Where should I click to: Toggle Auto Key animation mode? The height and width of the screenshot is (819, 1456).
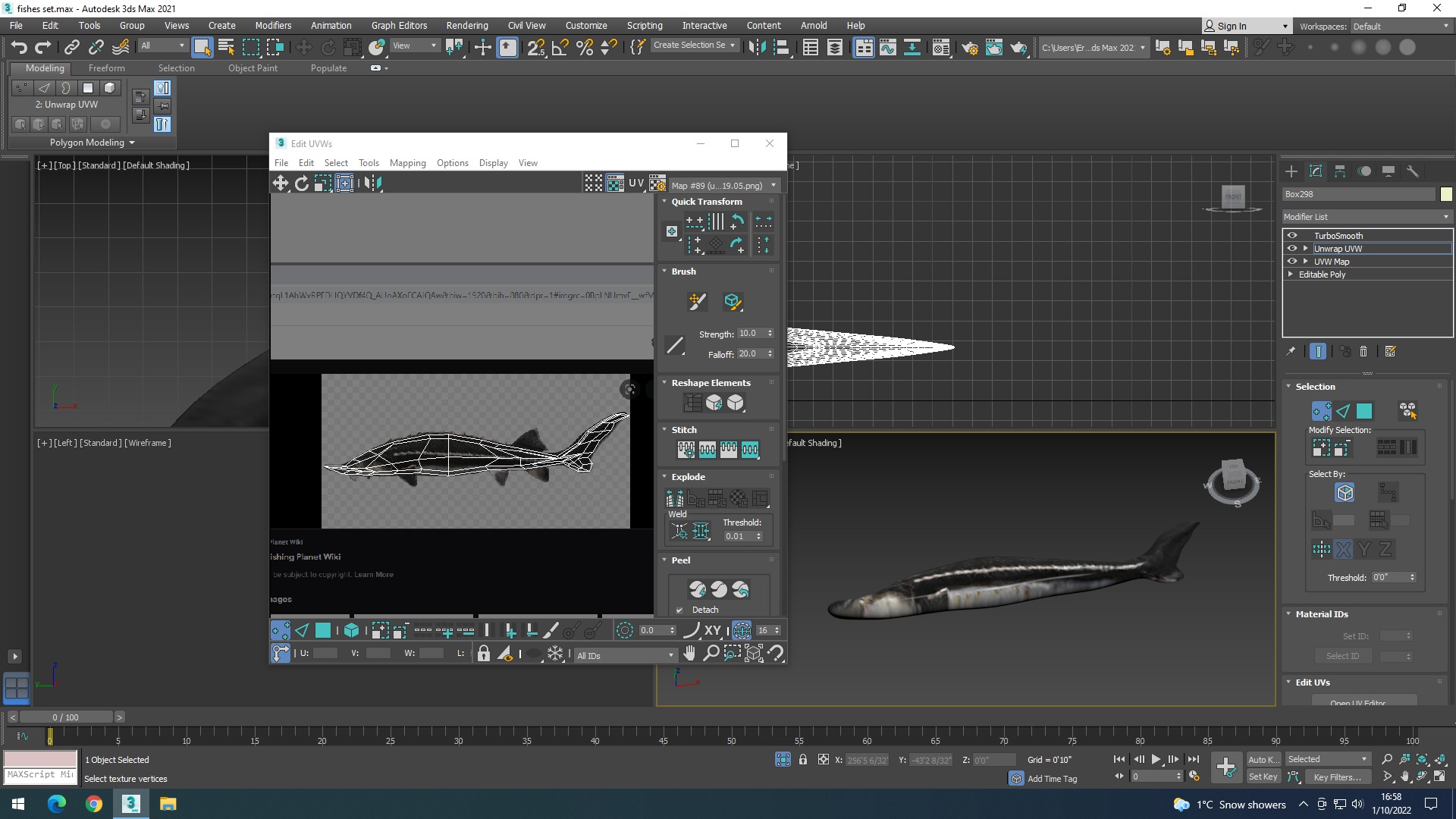click(1263, 759)
